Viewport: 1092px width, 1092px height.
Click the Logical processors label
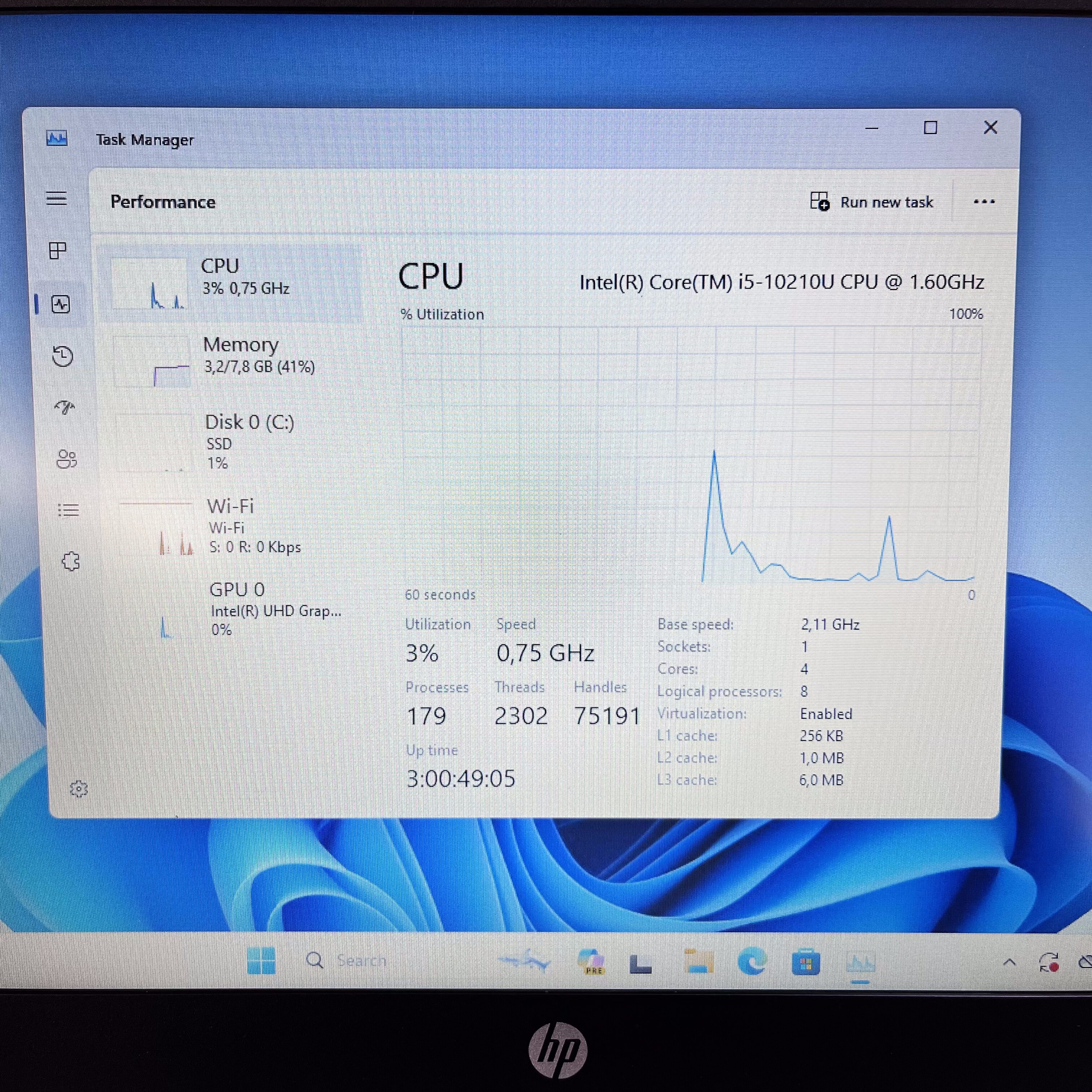[x=720, y=691]
